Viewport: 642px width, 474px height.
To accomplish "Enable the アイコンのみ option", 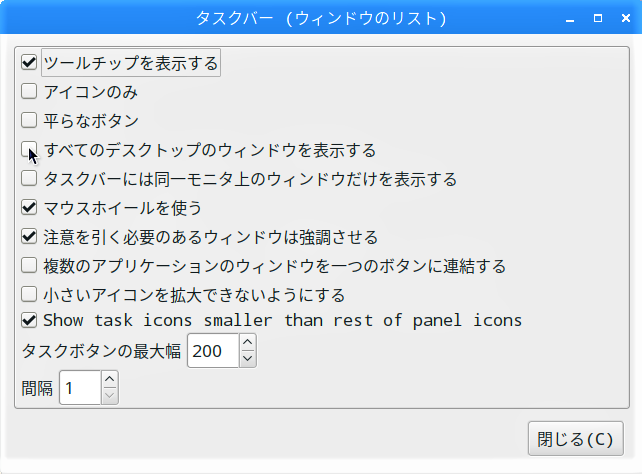I will (x=29, y=92).
